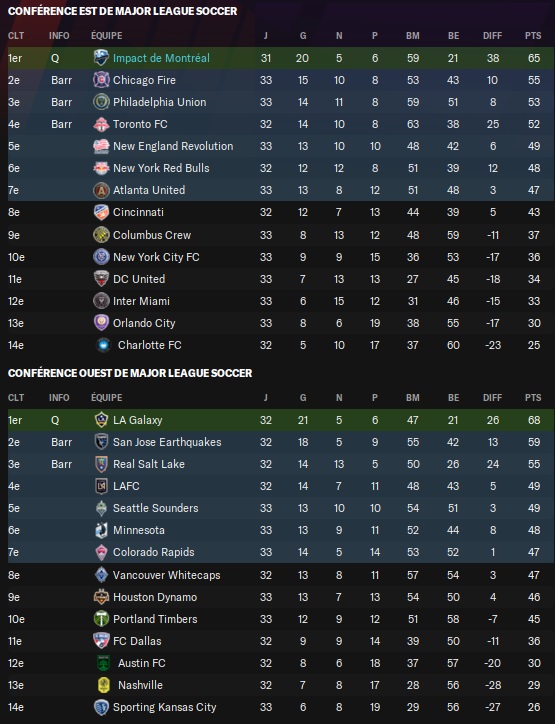The image size is (555, 724).
Task: Open the San Jose Earthquakes team link
Action: [x=167, y=442]
